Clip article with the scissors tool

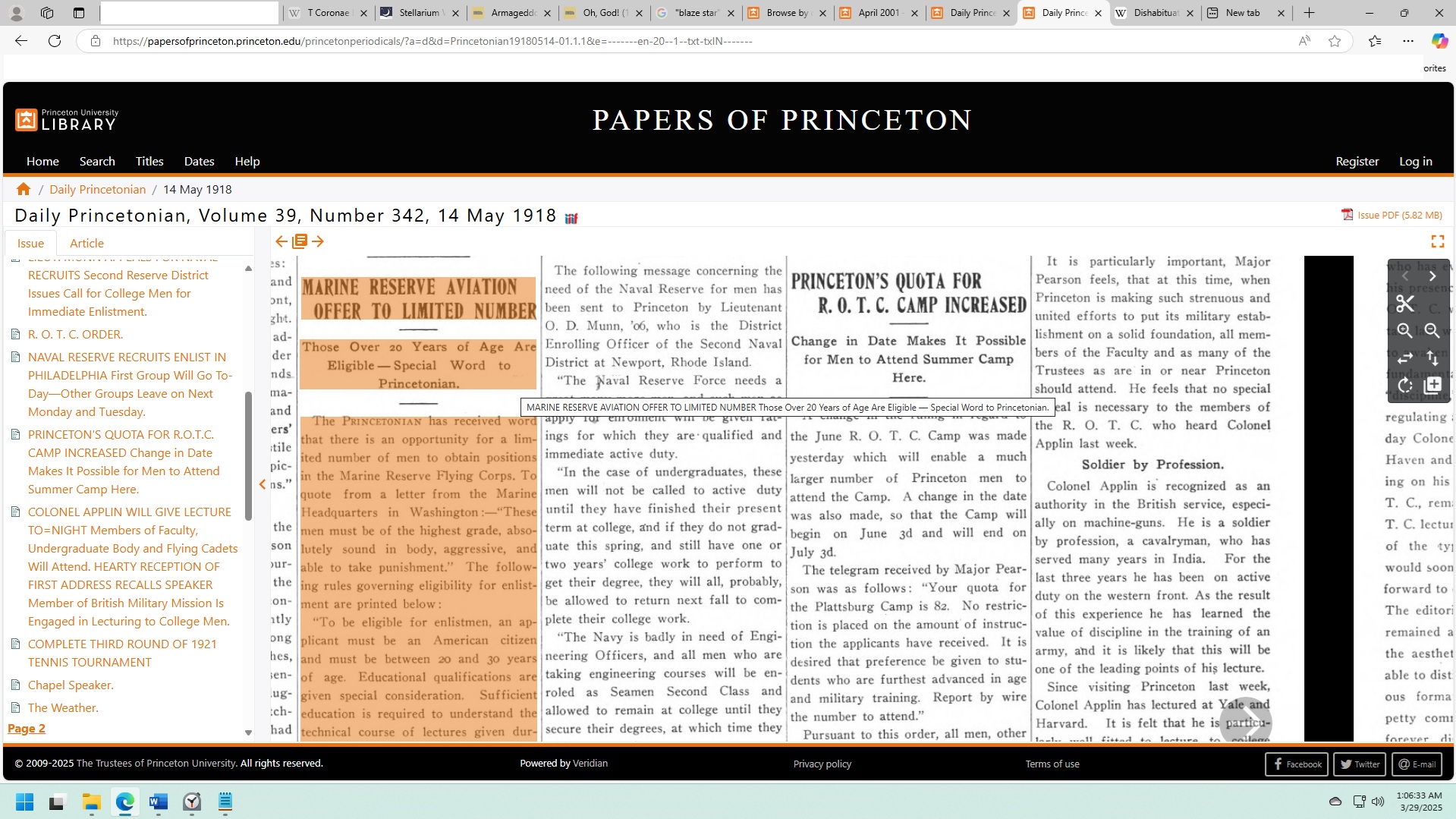[1404, 304]
